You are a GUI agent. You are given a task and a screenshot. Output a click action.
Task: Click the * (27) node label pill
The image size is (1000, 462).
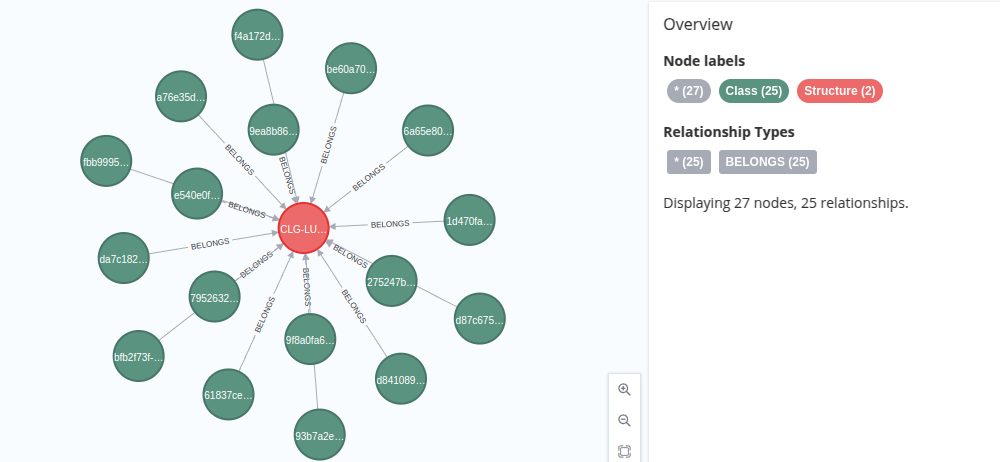click(689, 91)
